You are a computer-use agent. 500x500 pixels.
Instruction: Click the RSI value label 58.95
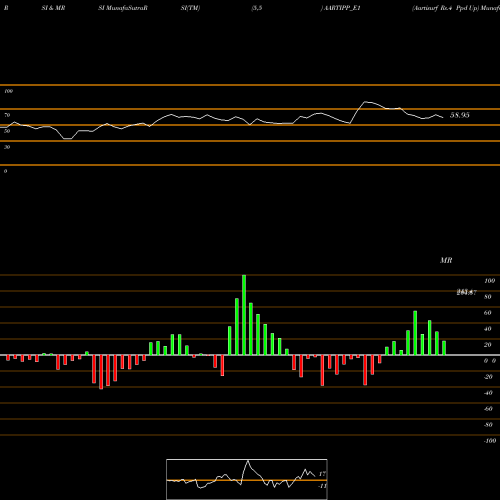coord(460,115)
